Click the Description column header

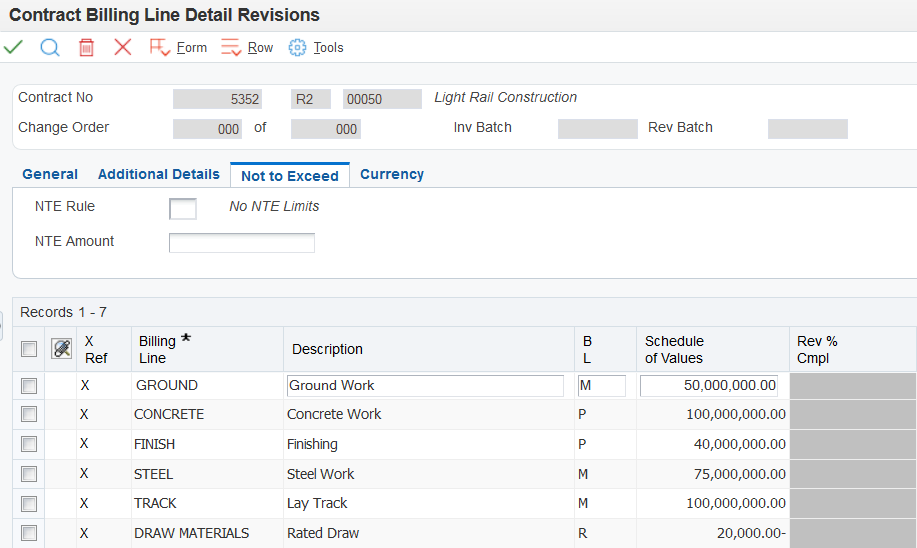429,349
